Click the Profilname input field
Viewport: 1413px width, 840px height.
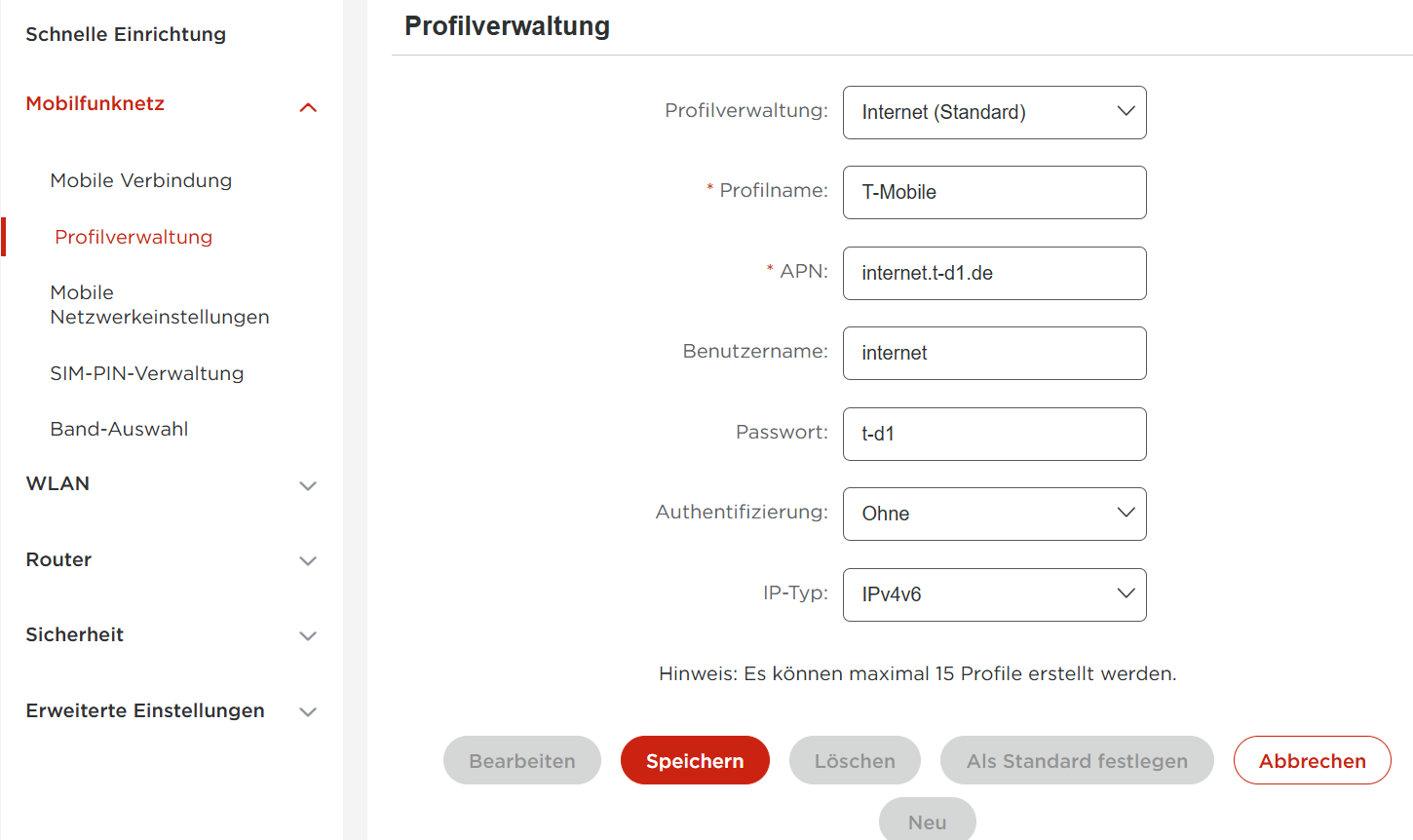click(994, 192)
